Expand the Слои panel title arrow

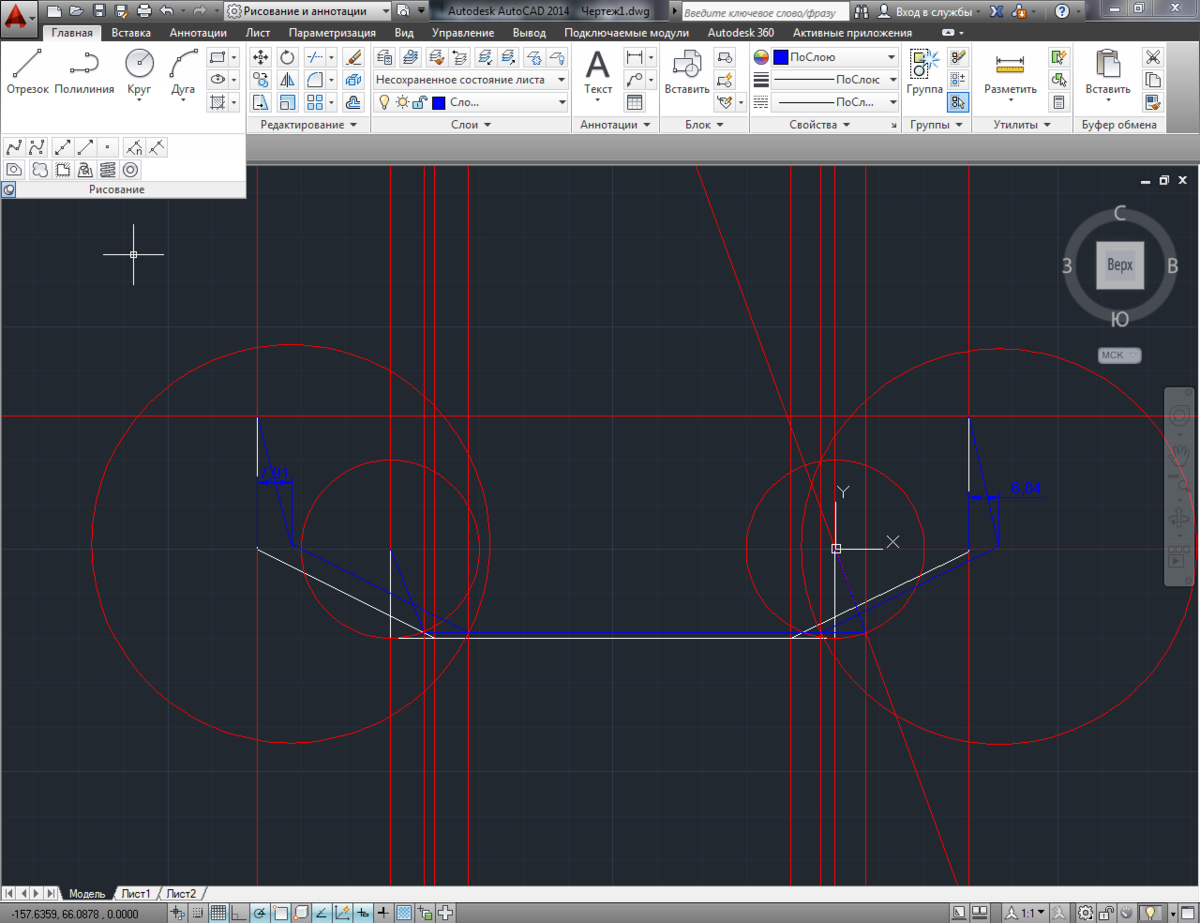(487, 125)
